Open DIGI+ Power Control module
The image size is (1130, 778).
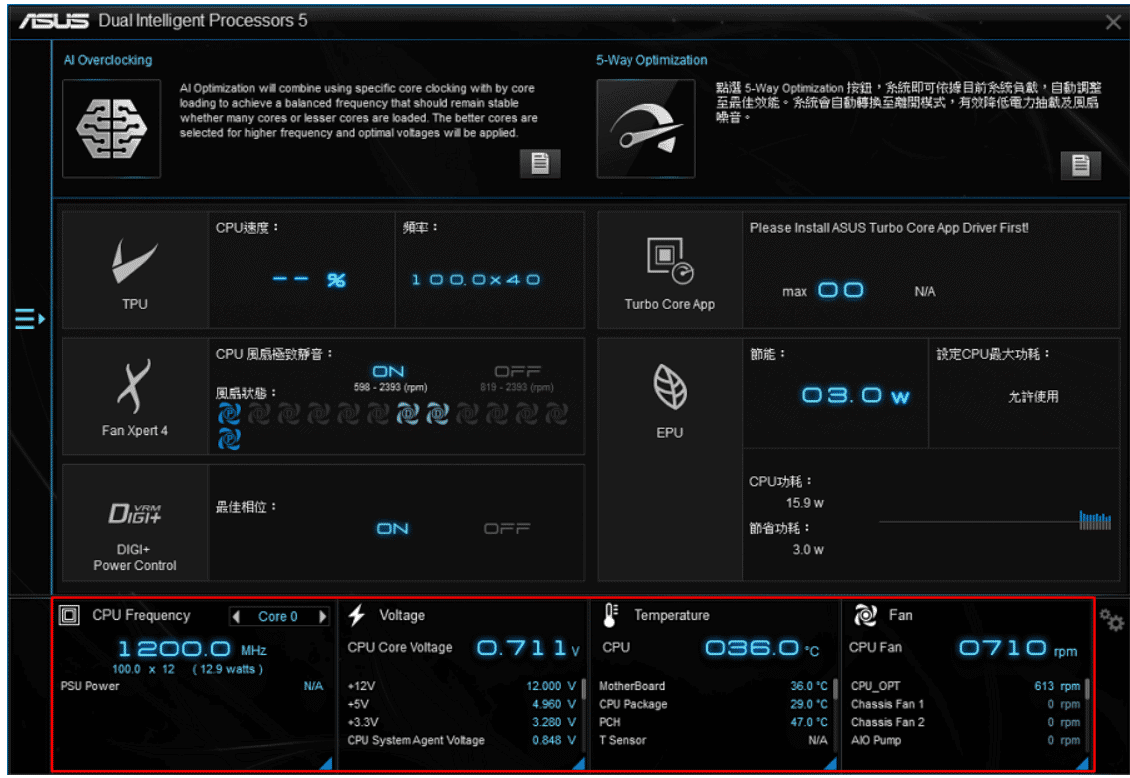[135, 523]
